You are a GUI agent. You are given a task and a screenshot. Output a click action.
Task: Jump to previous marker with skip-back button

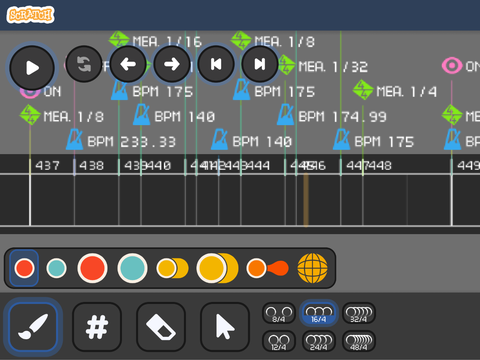click(216, 64)
